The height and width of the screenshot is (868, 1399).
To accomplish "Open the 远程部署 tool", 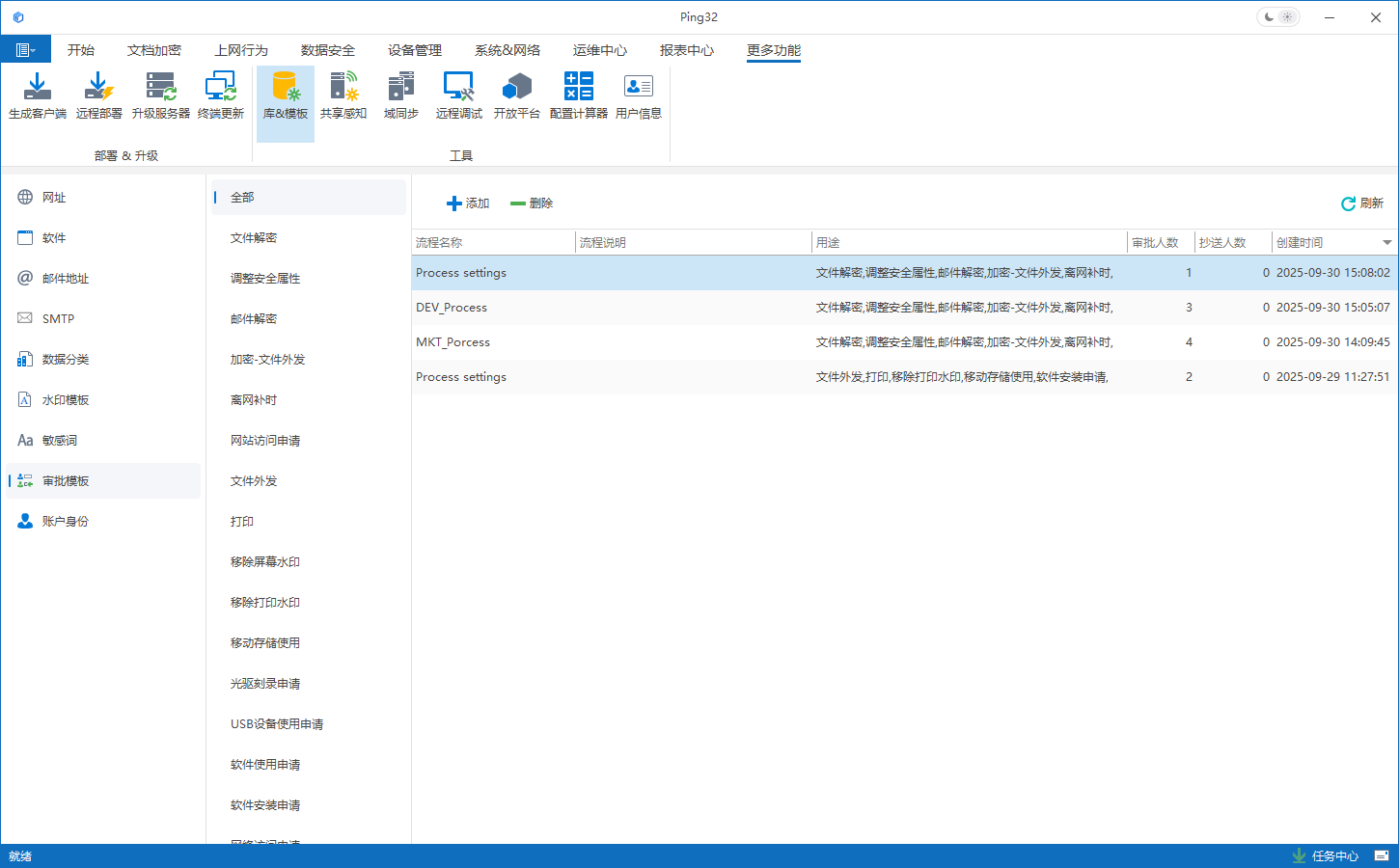I will click(x=98, y=95).
